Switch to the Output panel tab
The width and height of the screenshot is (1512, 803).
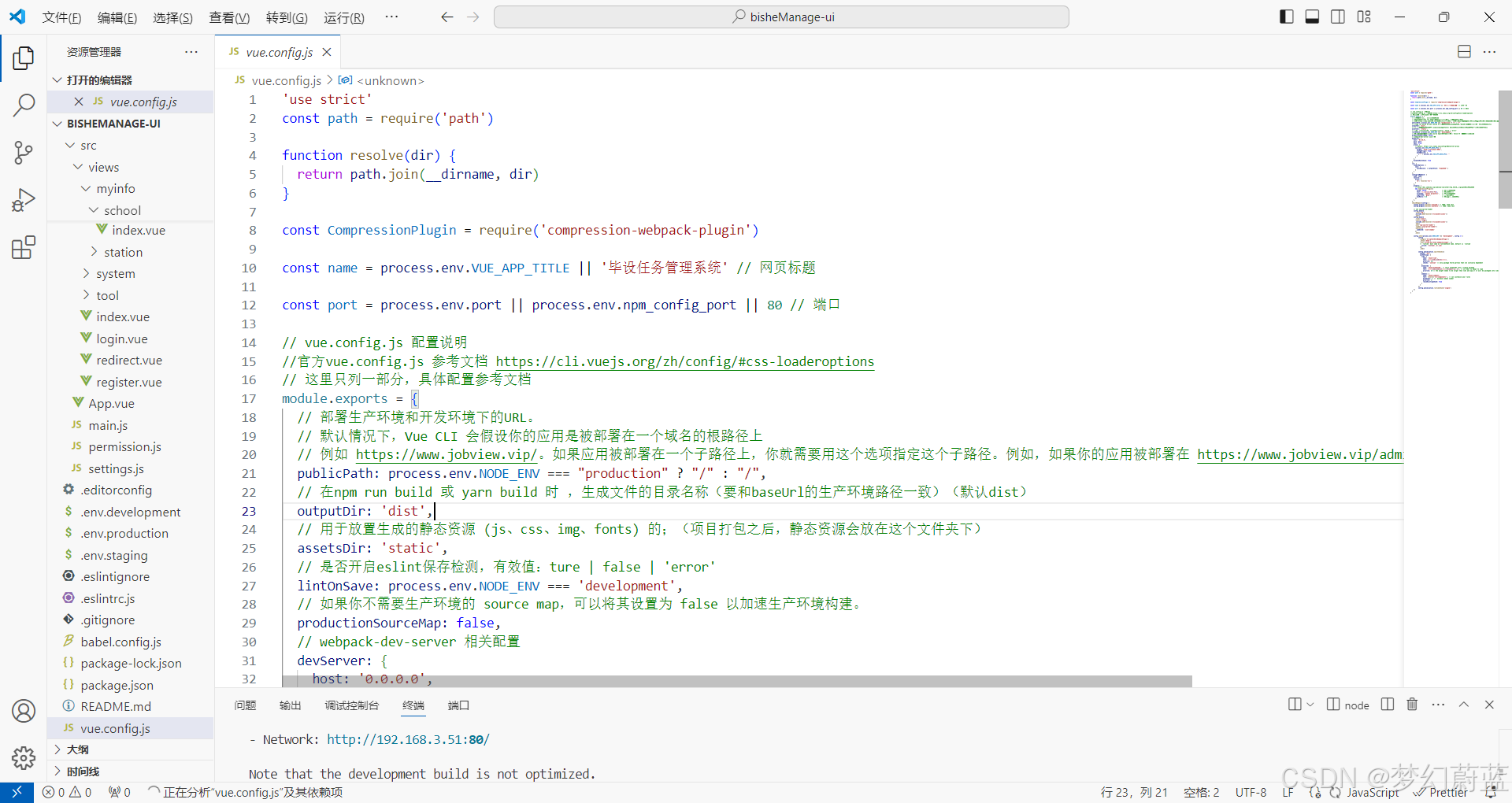click(x=290, y=705)
